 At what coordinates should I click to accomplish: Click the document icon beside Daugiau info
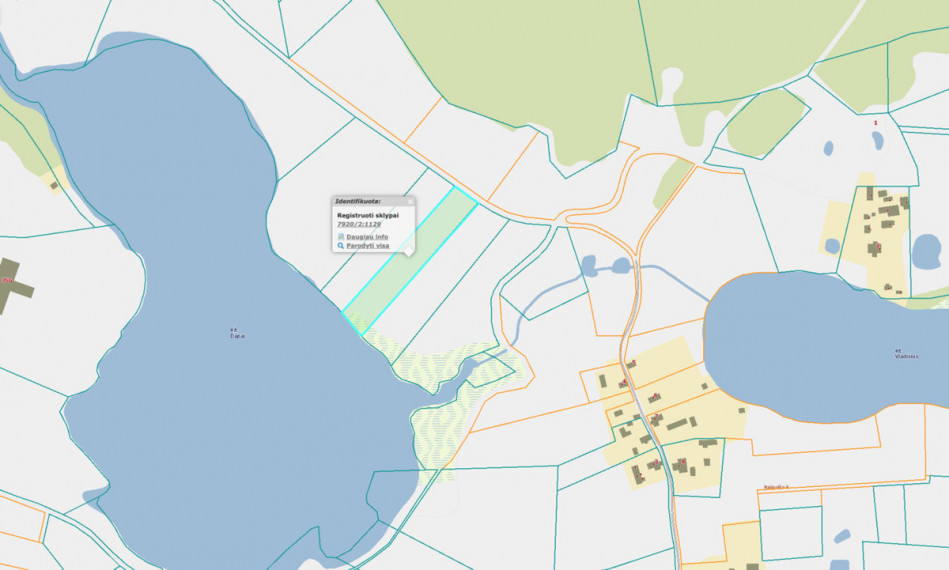click(341, 237)
